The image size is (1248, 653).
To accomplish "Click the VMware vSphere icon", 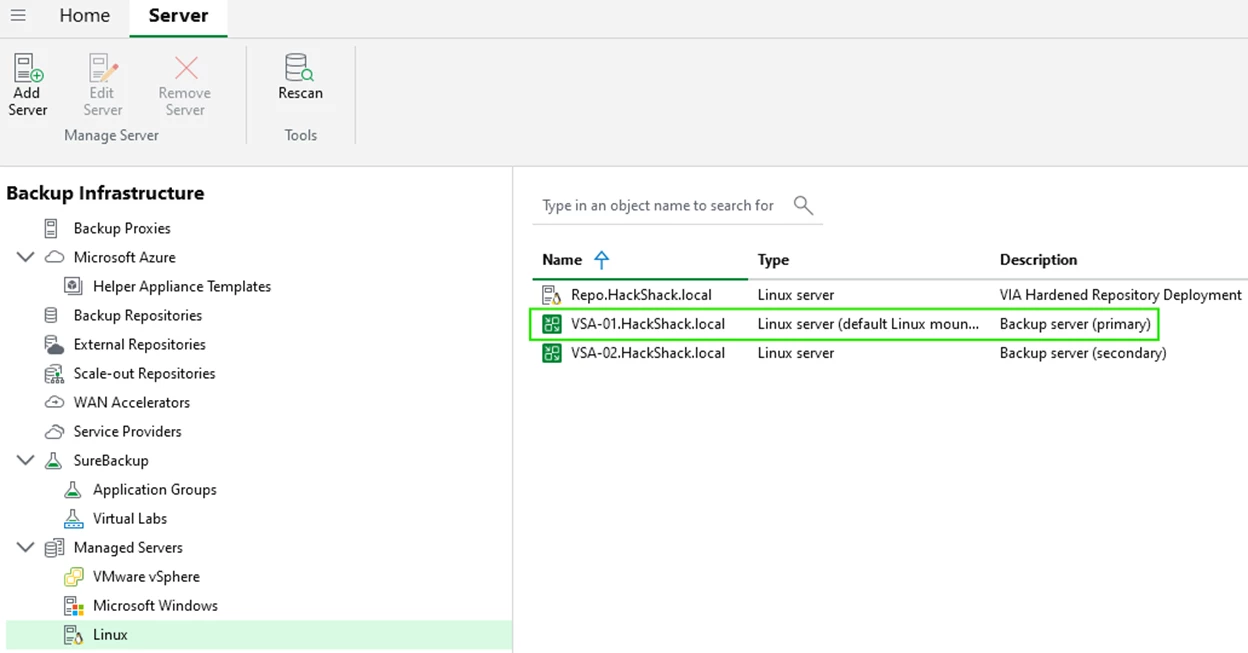I will (x=73, y=576).
